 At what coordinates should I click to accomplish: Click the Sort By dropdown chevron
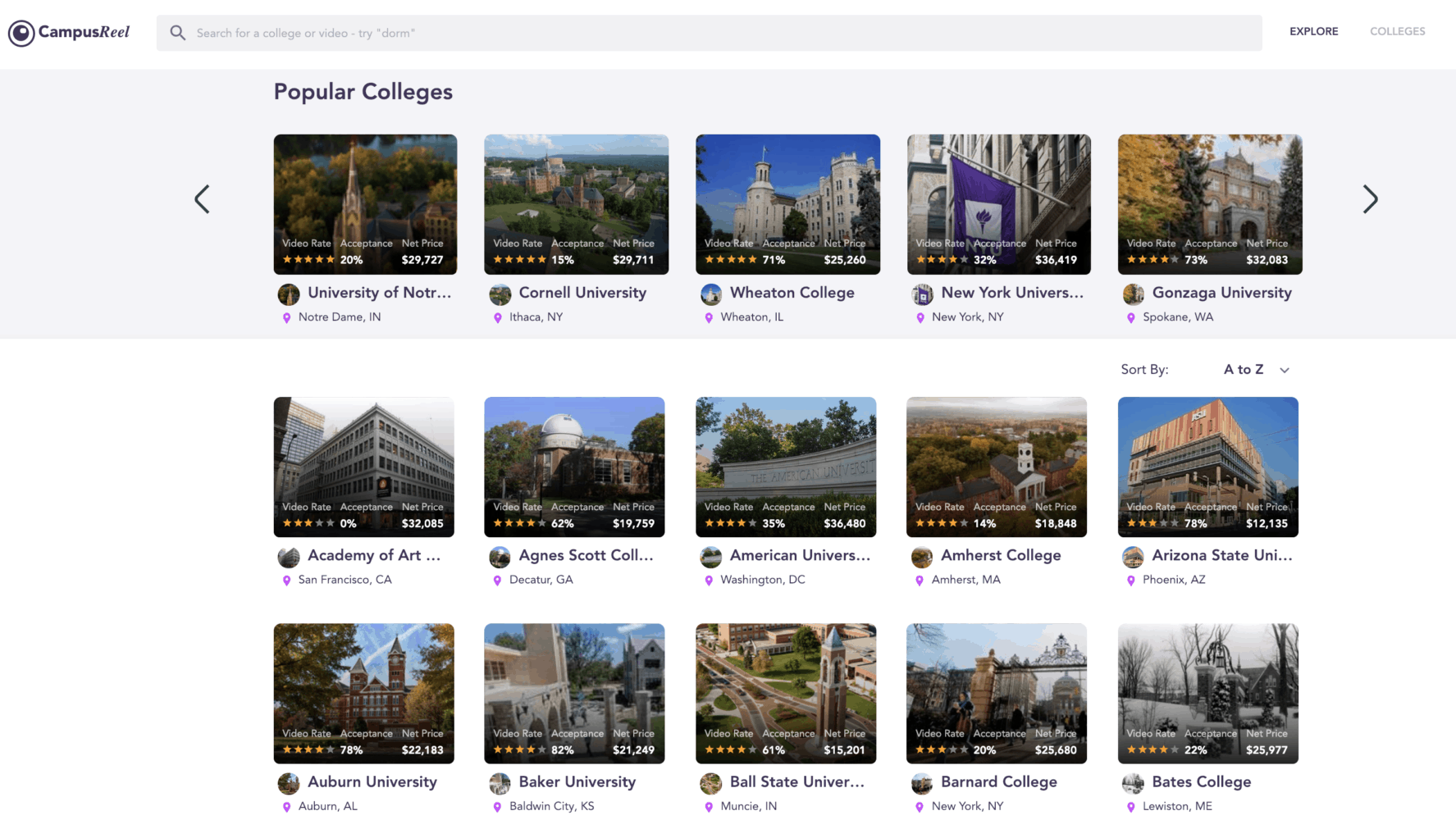pos(1285,371)
